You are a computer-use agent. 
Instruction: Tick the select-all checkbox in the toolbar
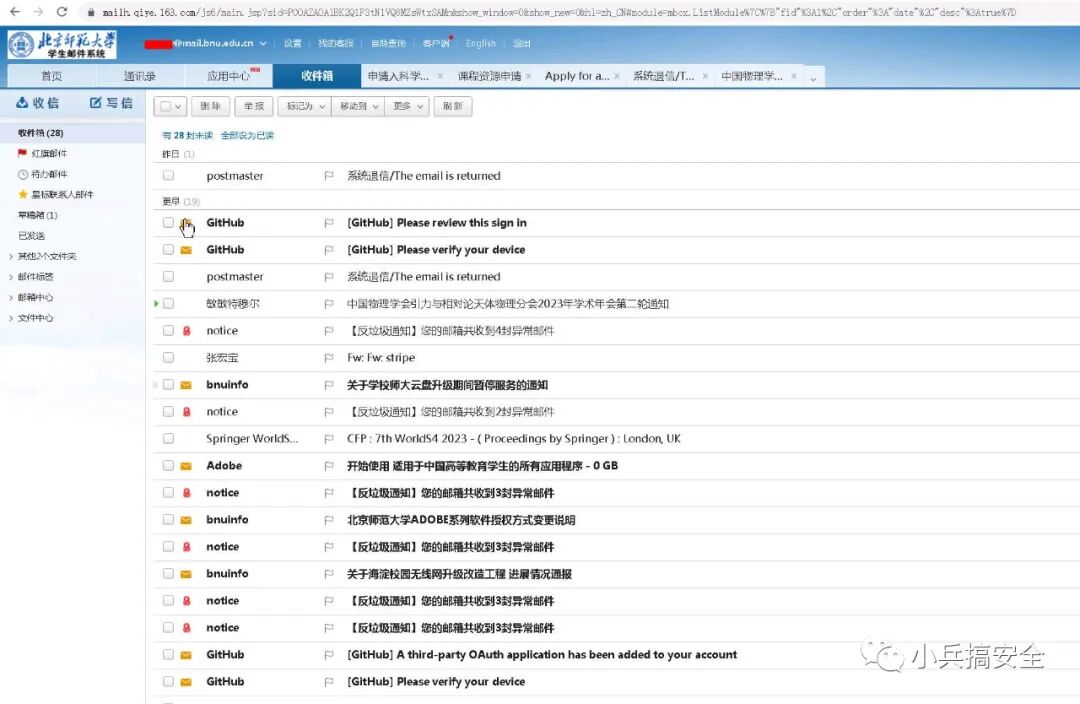[x=165, y=106]
